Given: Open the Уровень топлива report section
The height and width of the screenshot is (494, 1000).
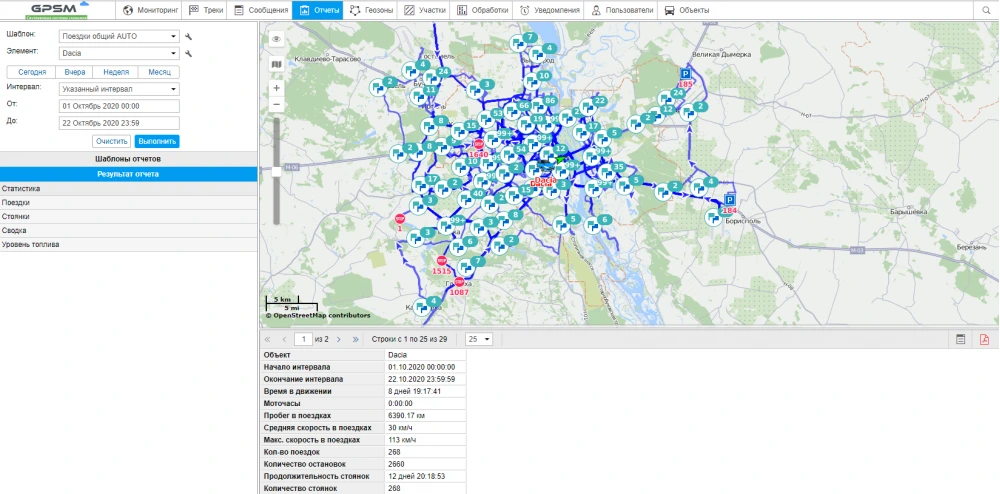Looking at the screenshot, I should point(128,244).
